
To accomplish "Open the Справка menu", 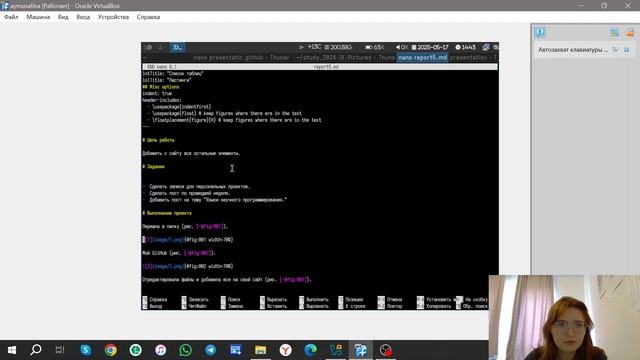I will pos(148,17).
